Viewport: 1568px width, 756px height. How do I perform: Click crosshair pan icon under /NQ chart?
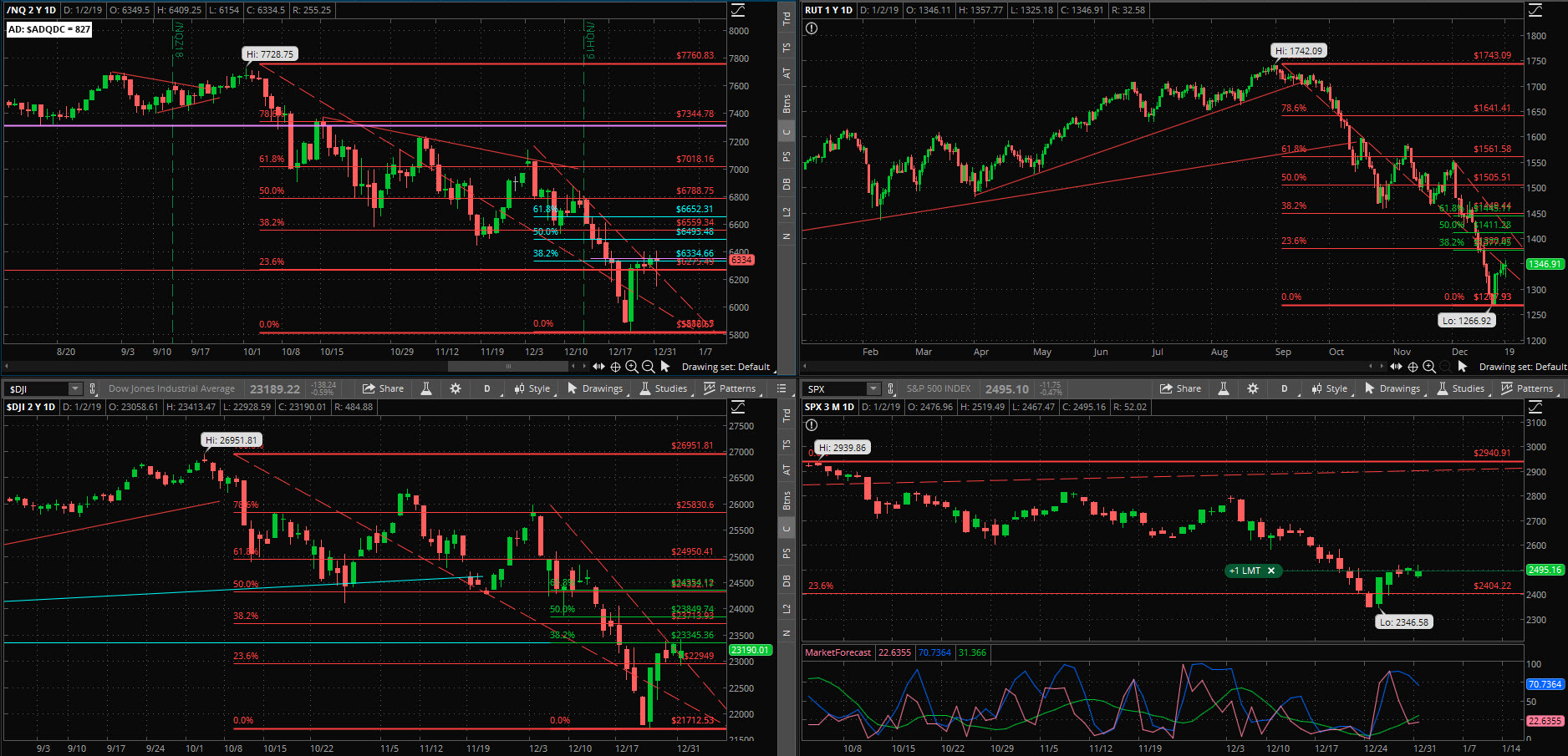615,367
